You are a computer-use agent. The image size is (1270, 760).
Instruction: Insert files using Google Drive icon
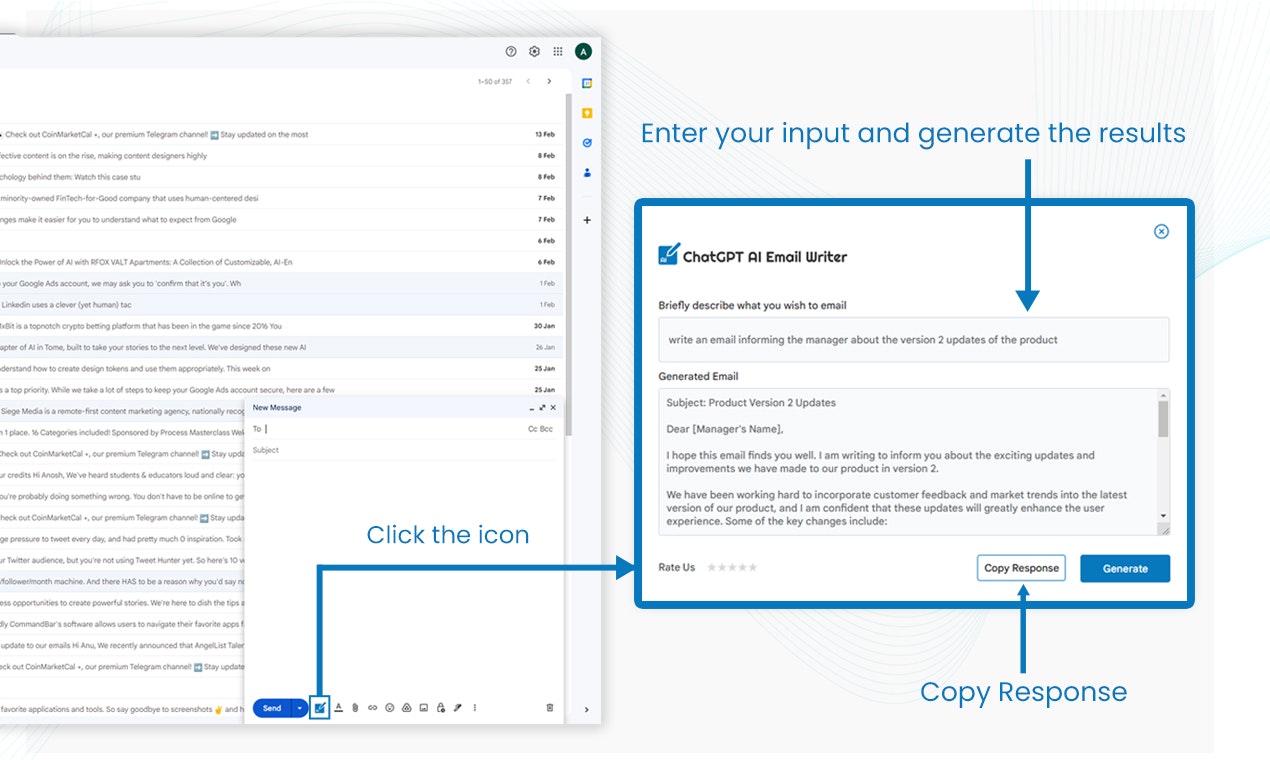pyautogui.click(x=406, y=708)
